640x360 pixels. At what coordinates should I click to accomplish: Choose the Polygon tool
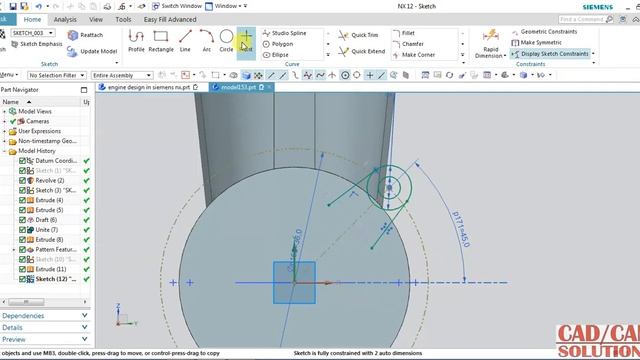(x=278, y=44)
